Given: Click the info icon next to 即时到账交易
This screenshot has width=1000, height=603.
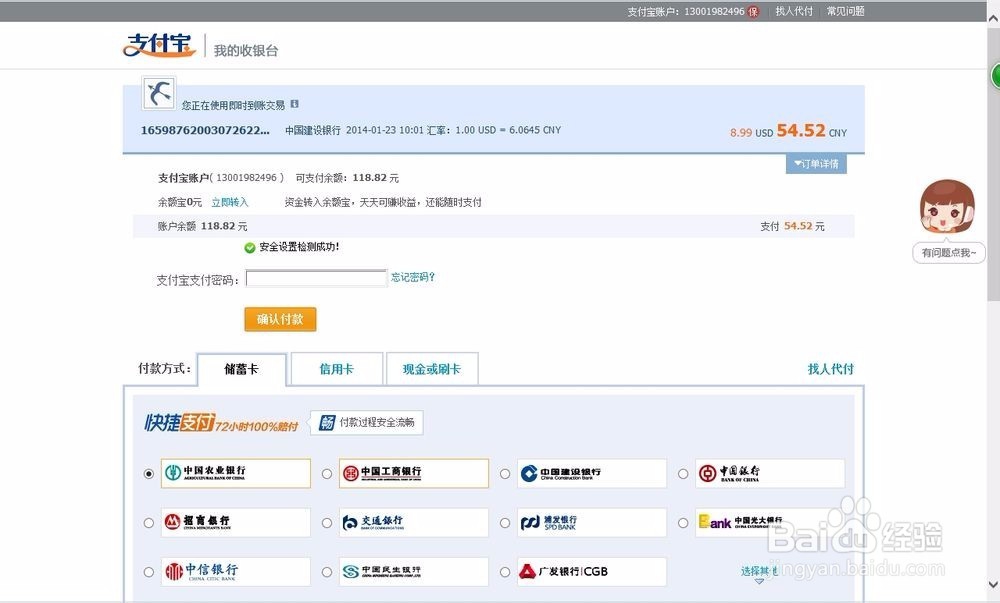Looking at the screenshot, I should pos(294,104).
